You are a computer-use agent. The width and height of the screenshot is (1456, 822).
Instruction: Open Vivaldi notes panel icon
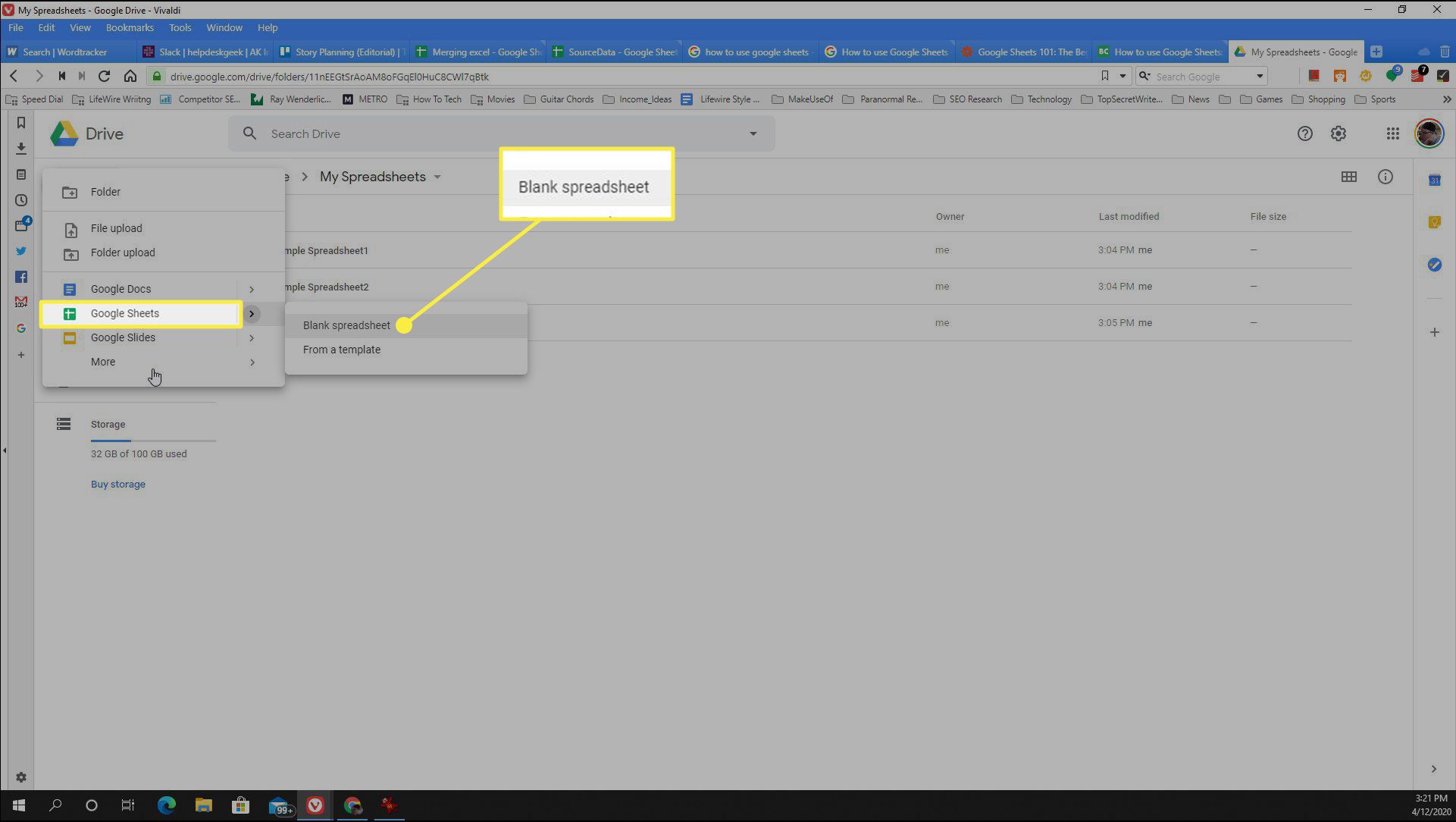21,174
